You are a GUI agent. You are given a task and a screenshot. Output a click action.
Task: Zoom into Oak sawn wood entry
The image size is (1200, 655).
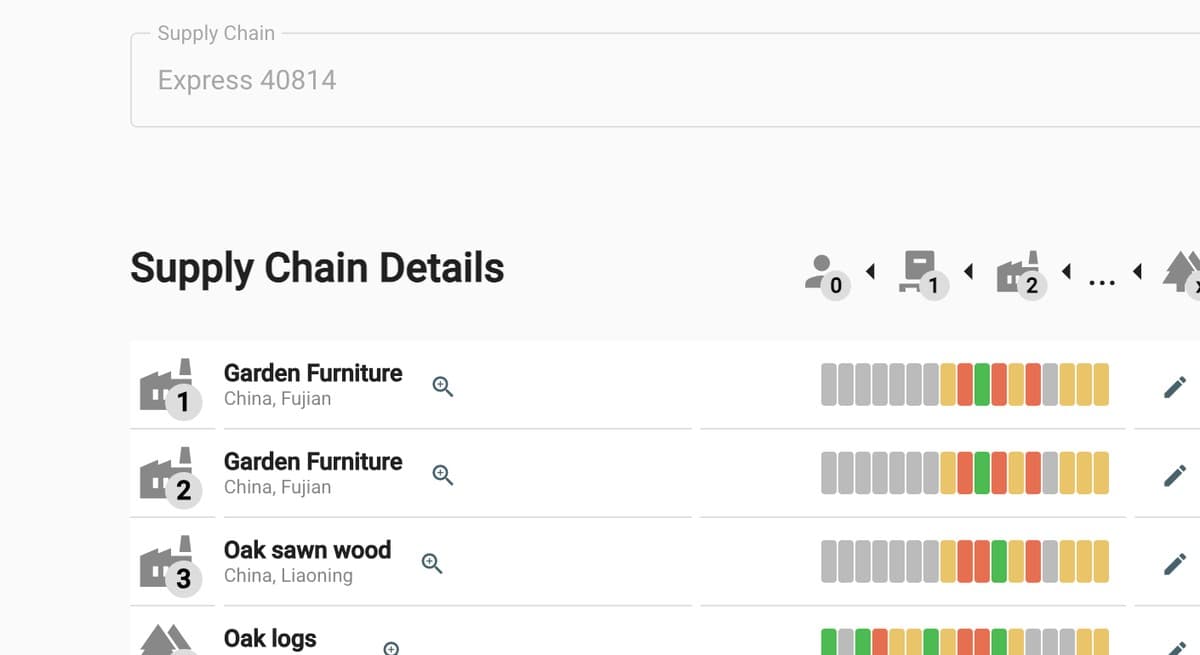click(432, 563)
